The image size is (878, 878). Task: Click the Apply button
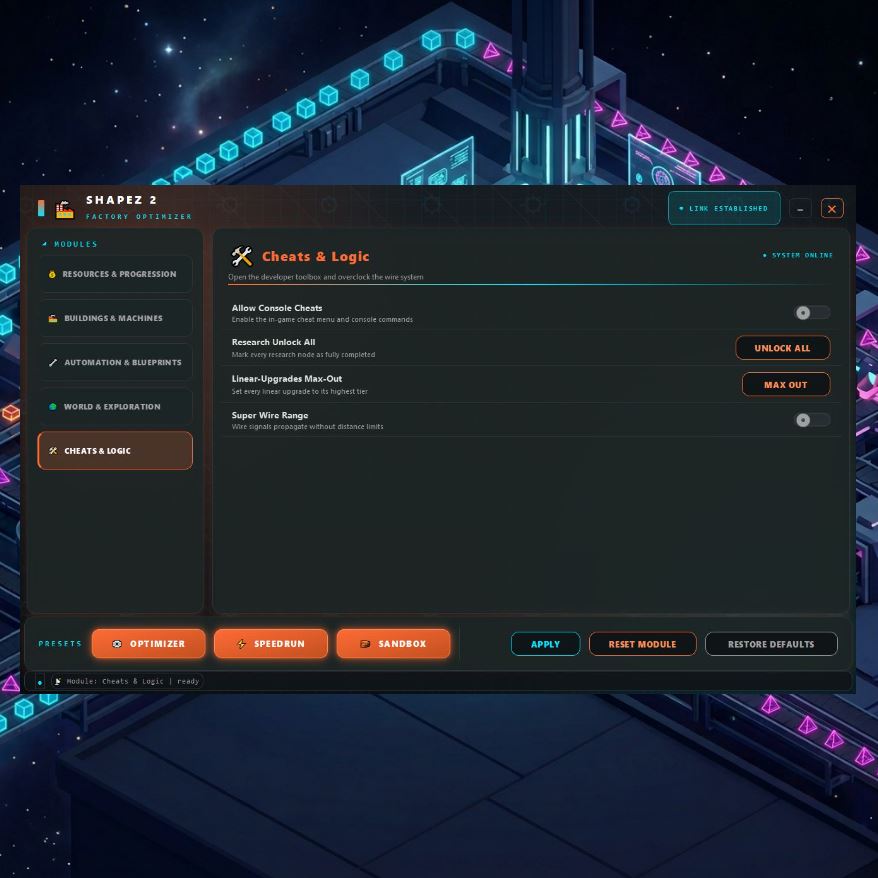click(x=545, y=645)
